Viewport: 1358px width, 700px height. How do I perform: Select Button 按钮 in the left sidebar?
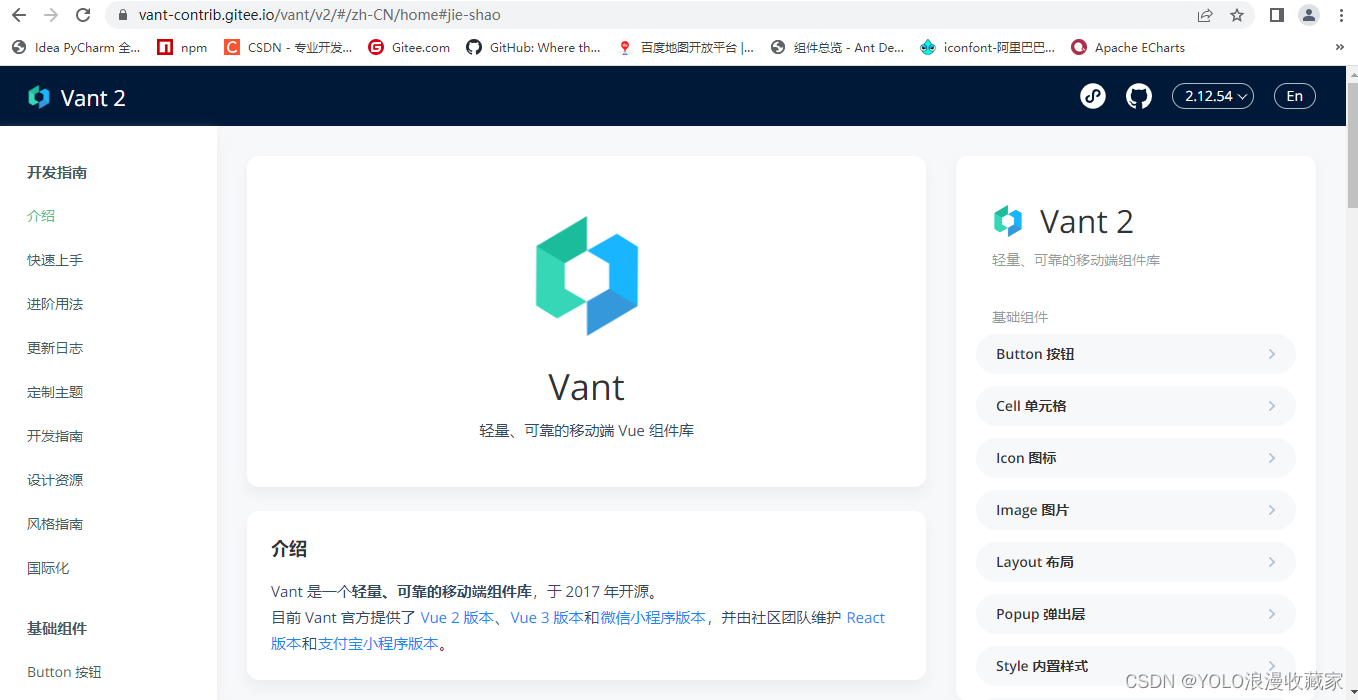click(x=64, y=672)
